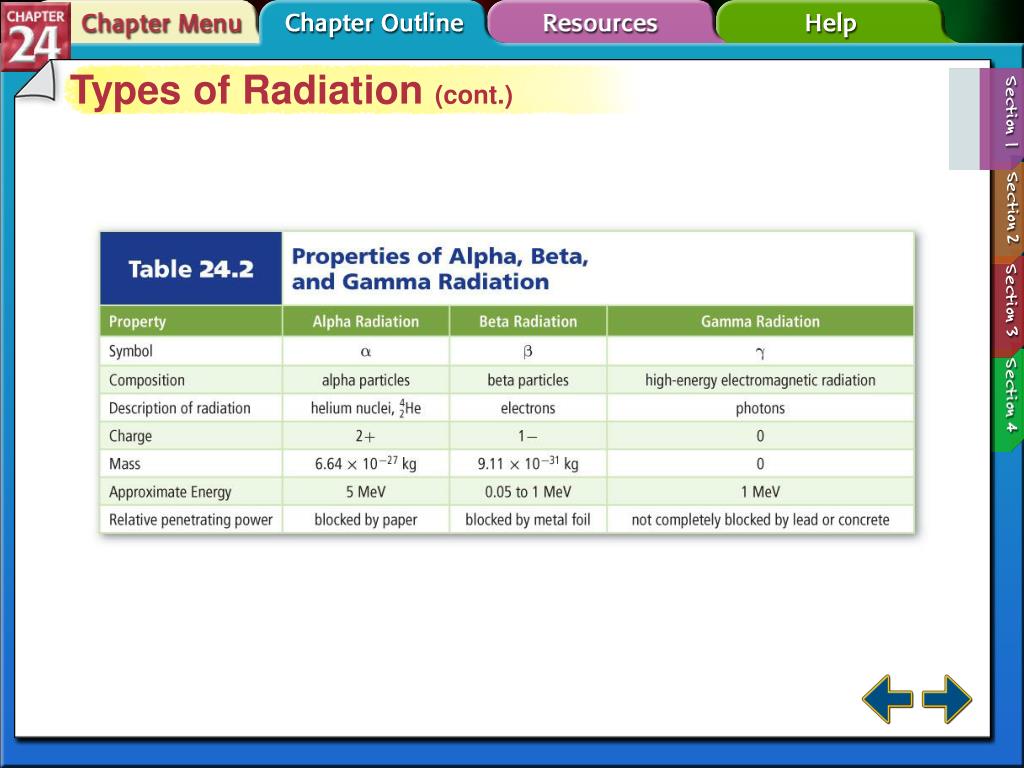Select the 'Composition' row label

pos(146,380)
